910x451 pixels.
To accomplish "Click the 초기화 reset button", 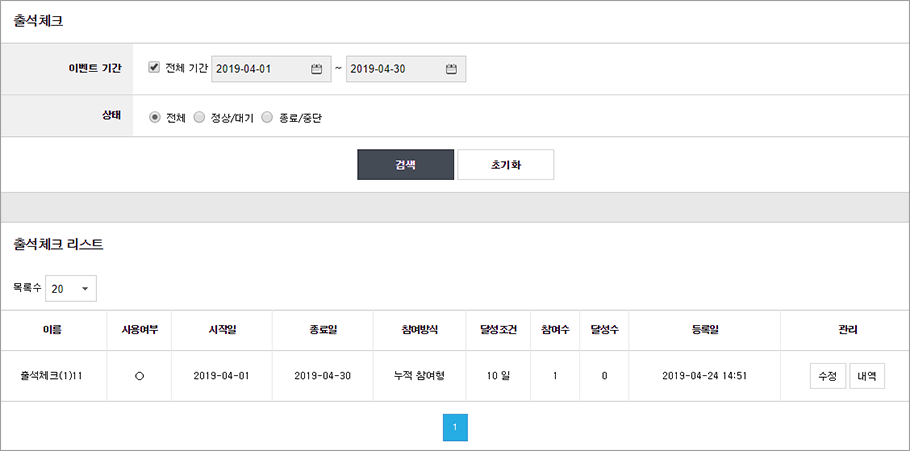I will 505,165.
